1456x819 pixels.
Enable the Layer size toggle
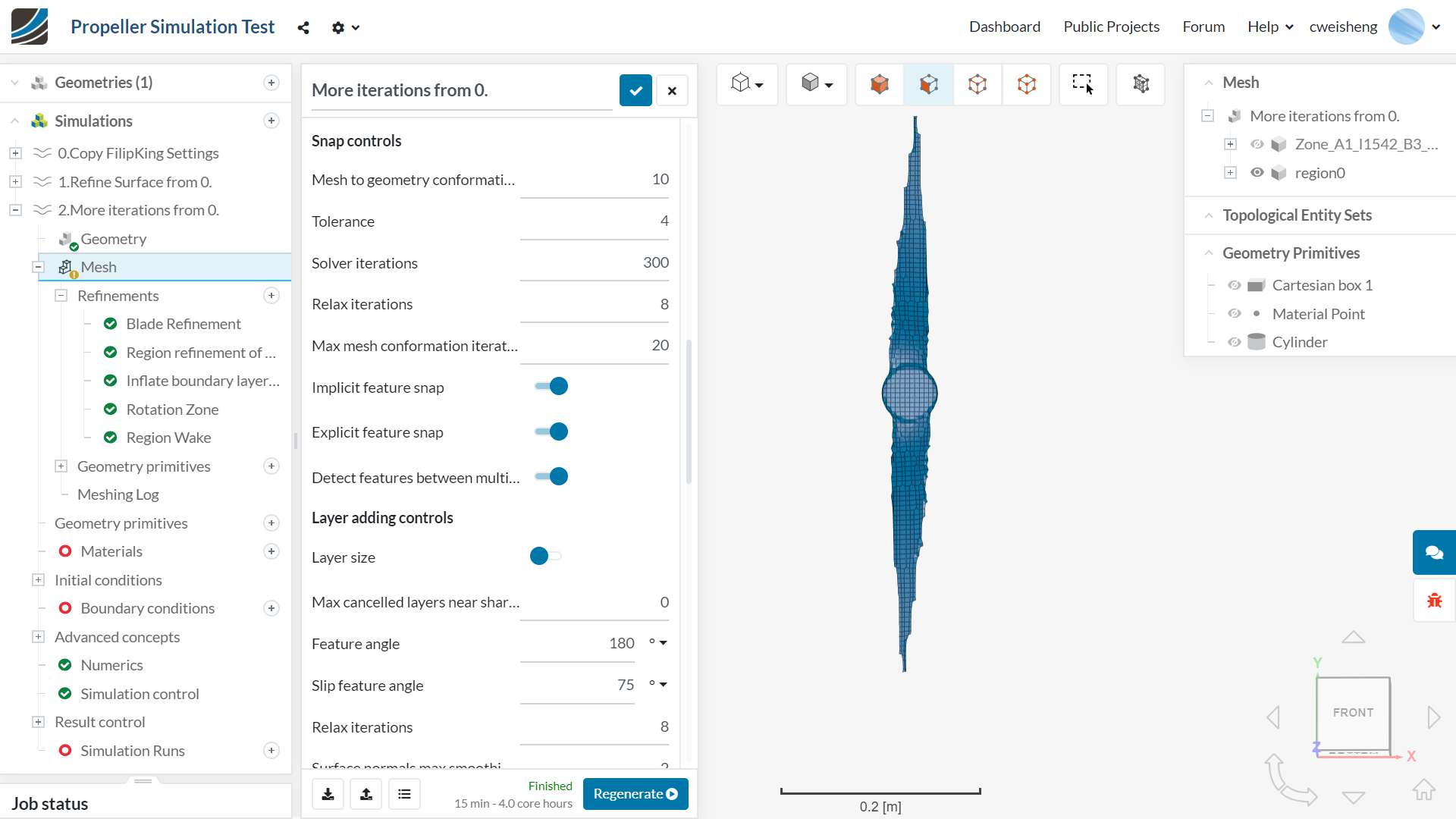pyautogui.click(x=546, y=557)
